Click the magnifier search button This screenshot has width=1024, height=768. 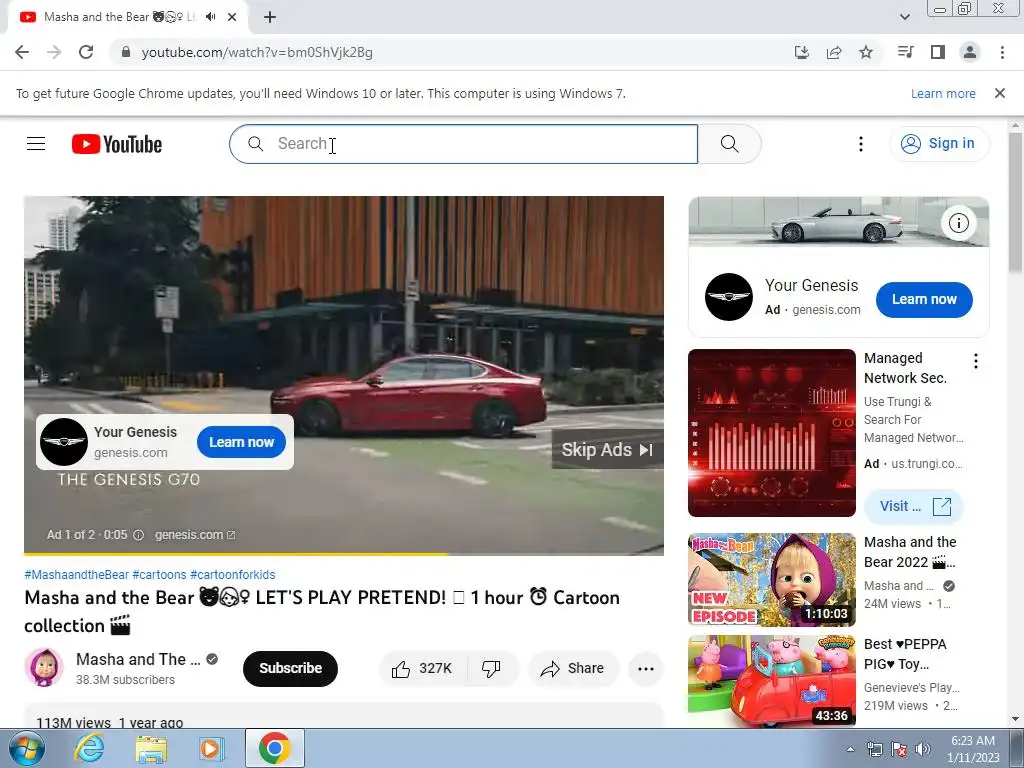click(x=729, y=144)
